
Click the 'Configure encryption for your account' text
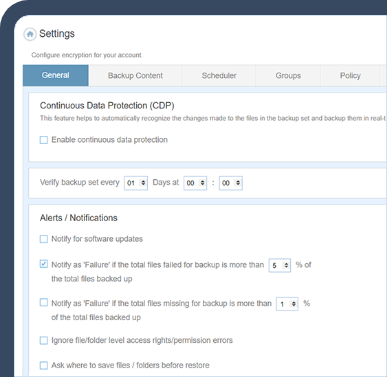tap(87, 55)
